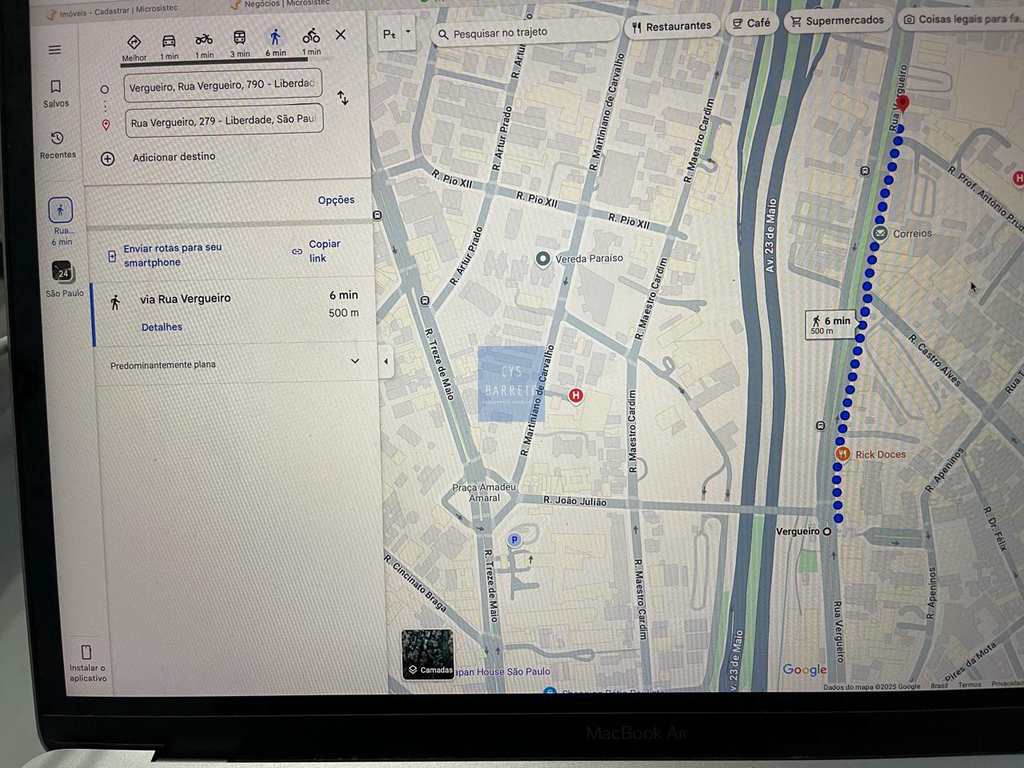Expand Predominantemente plana elevation info
Image resolution: width=1024 pixels, height=768 pixels.
coord(355,360)
